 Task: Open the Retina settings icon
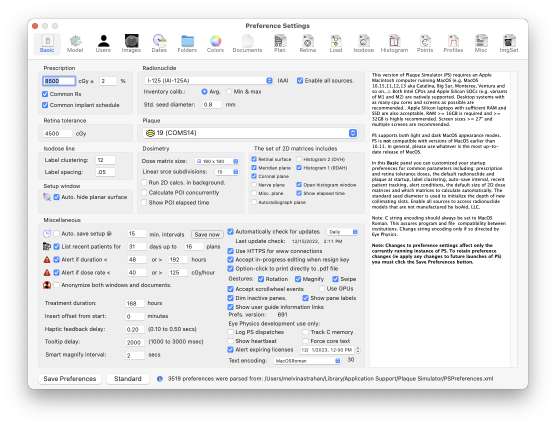pyautogui.click(x=307, y=44)
